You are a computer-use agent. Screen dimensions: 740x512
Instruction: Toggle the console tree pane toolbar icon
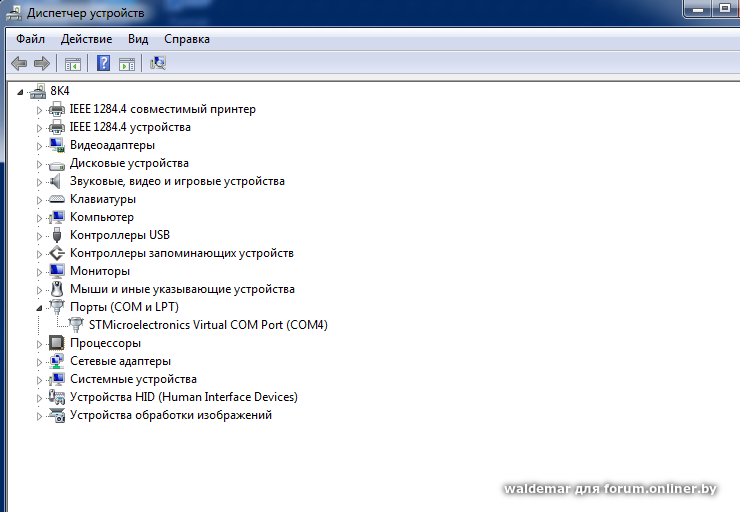pos(73,63)
